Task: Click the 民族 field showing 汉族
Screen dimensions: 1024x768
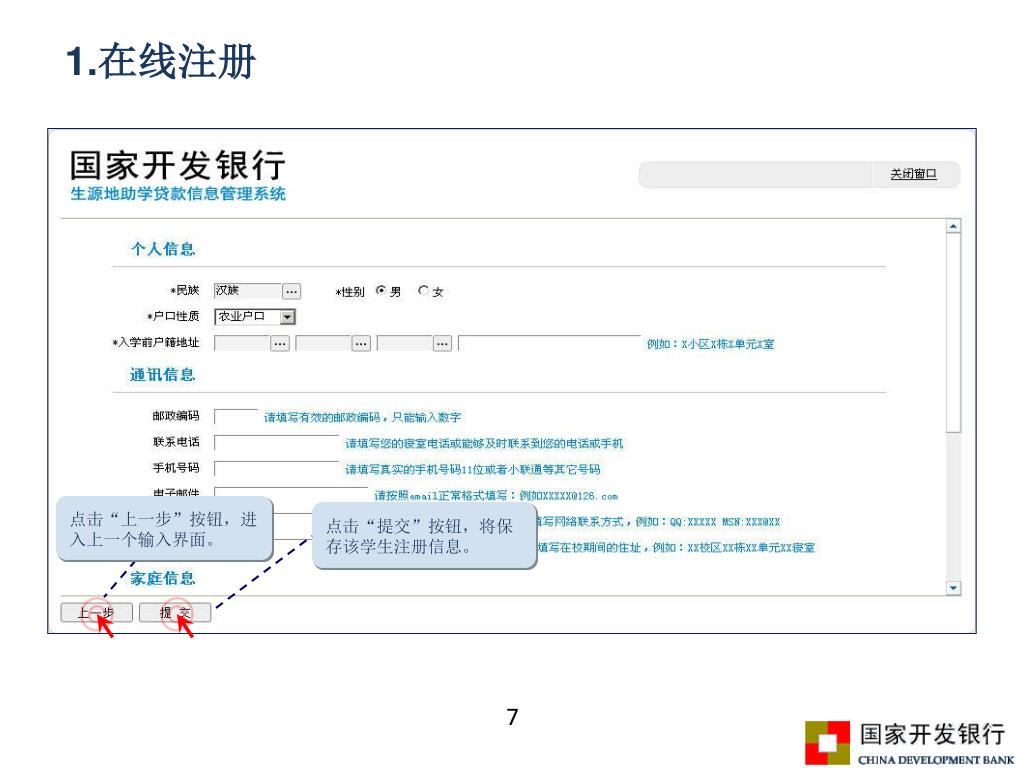Action: 248,291
